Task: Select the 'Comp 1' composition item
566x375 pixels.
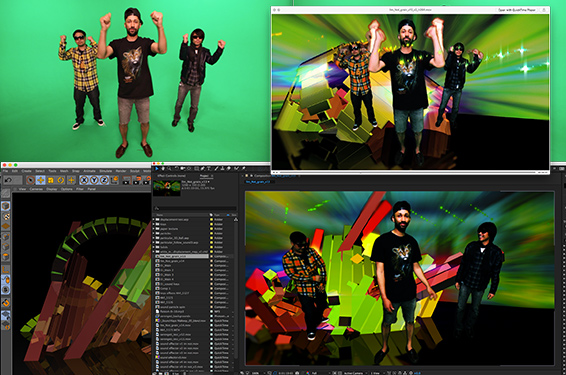Action: click(x=166, y=288)
